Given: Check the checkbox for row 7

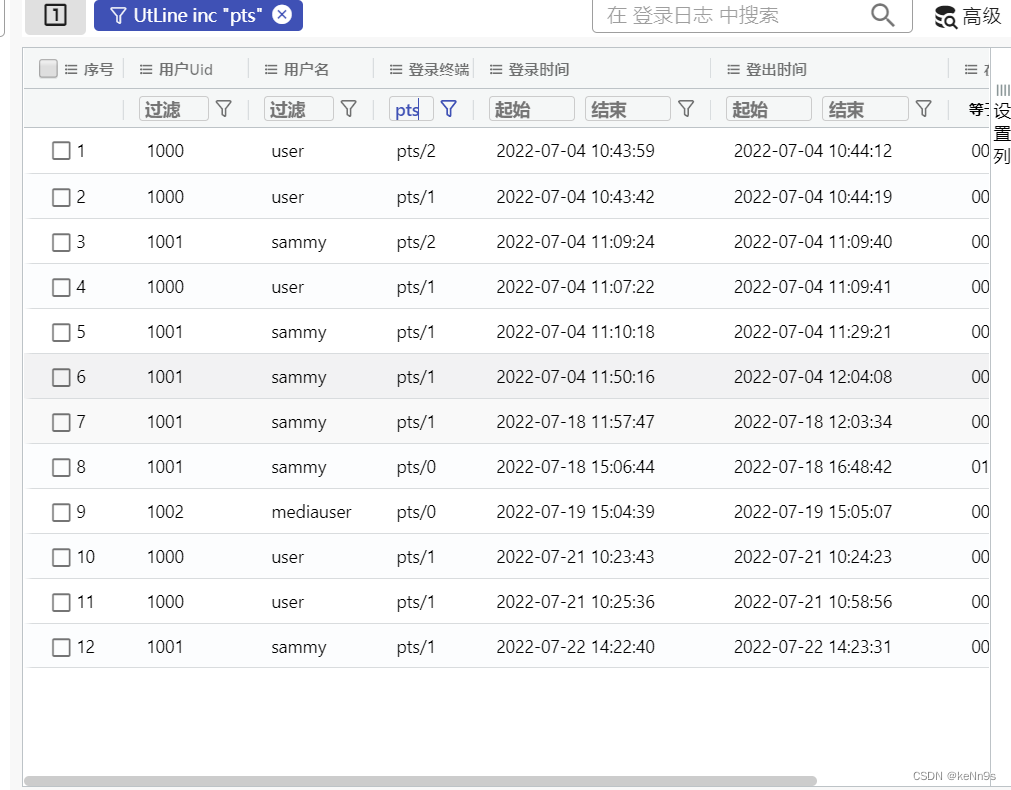Looking at the screenshot, I should point(61,422).
